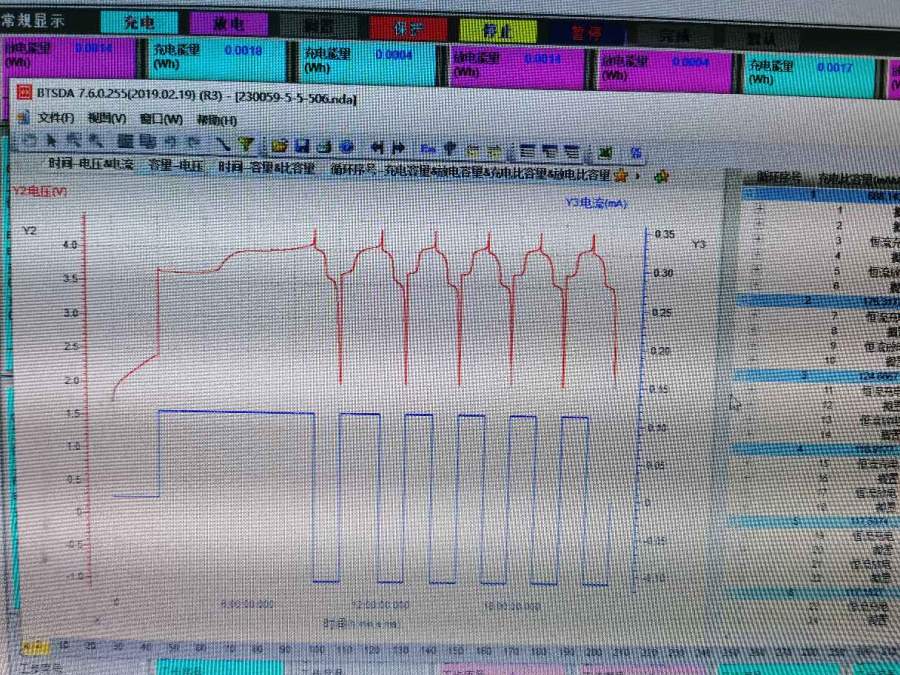Select cycle 5 highlighted row in table

click(x=814, y=521)
